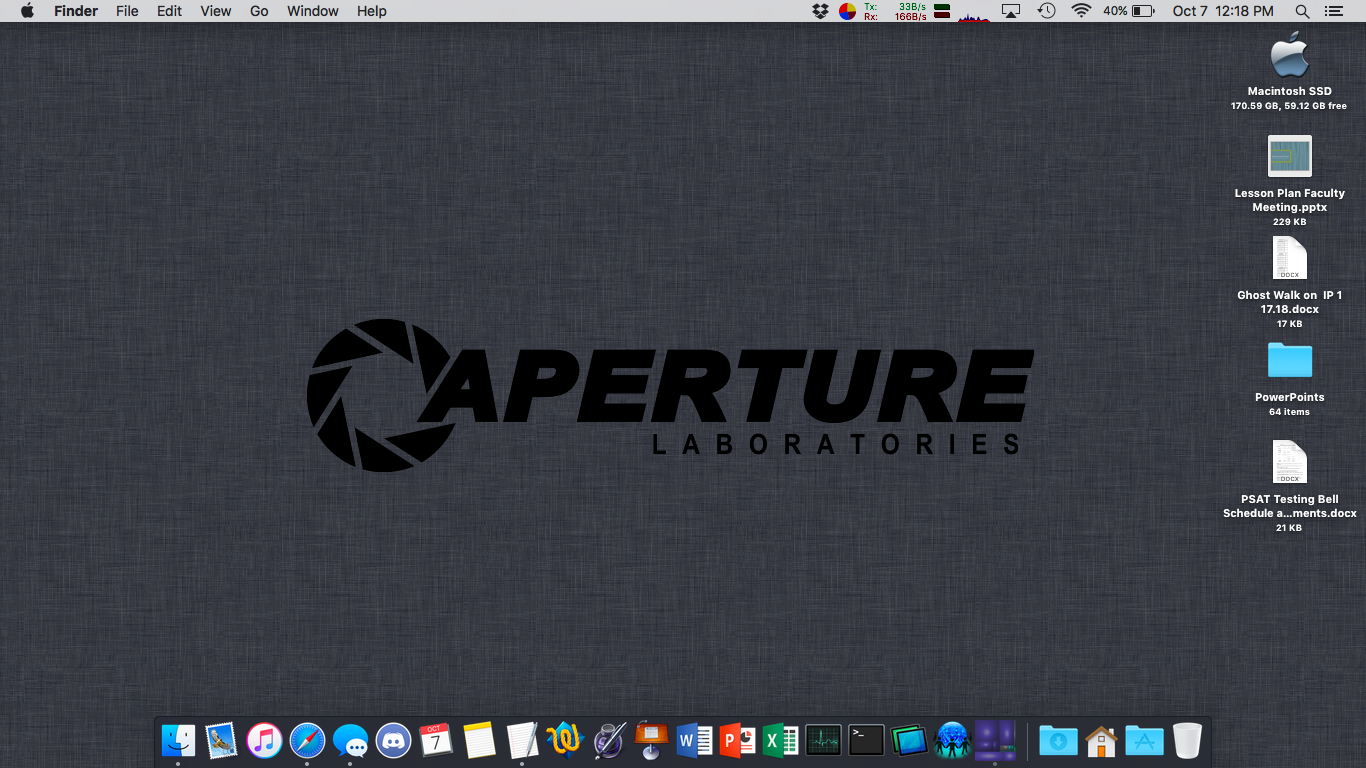
Task: Click the green and red memory bars icon
Action: click(x=941, y=11)
